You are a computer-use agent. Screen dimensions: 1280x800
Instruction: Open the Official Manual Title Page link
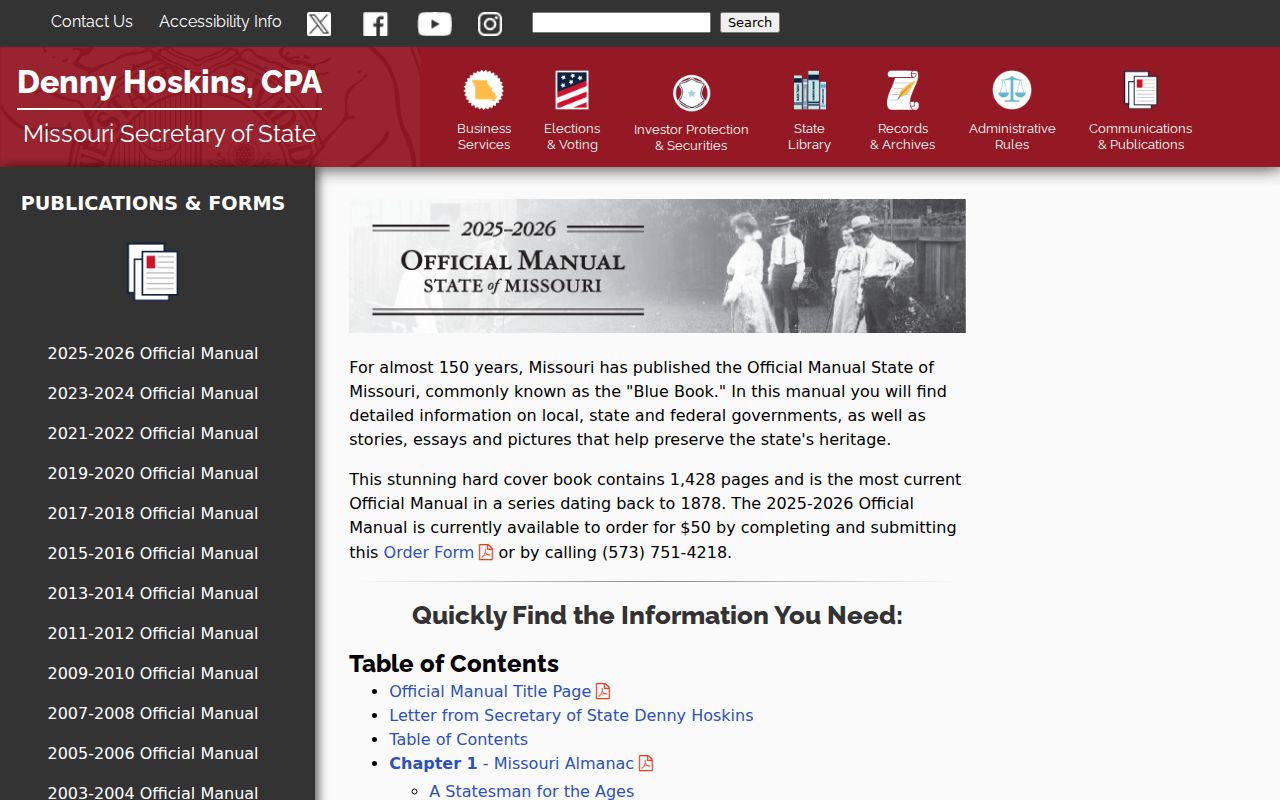(490, 691)
